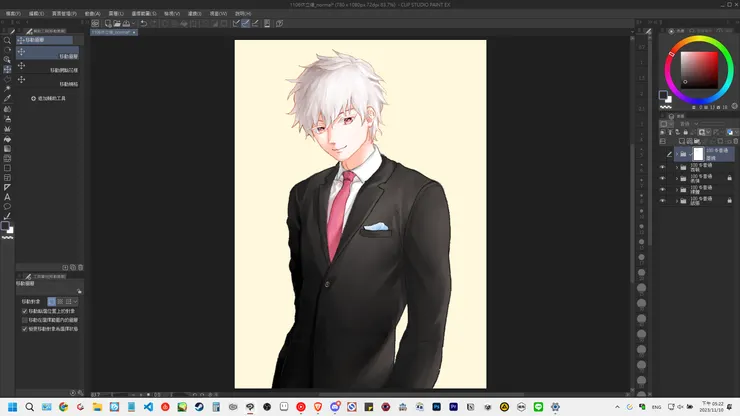
Task: Expand the bottom layer folder arrow
Action: 677,201
